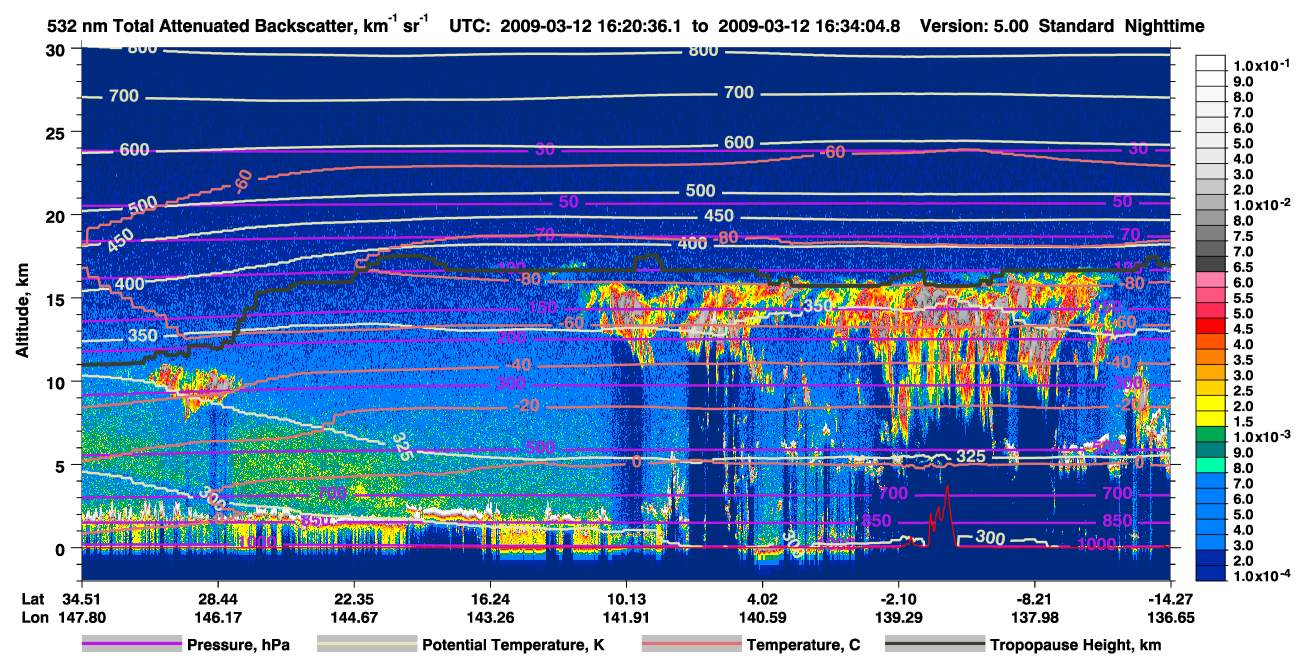Click the 'Temperature, C' legend label
1300x667 pixels.
tap(803, 646)
